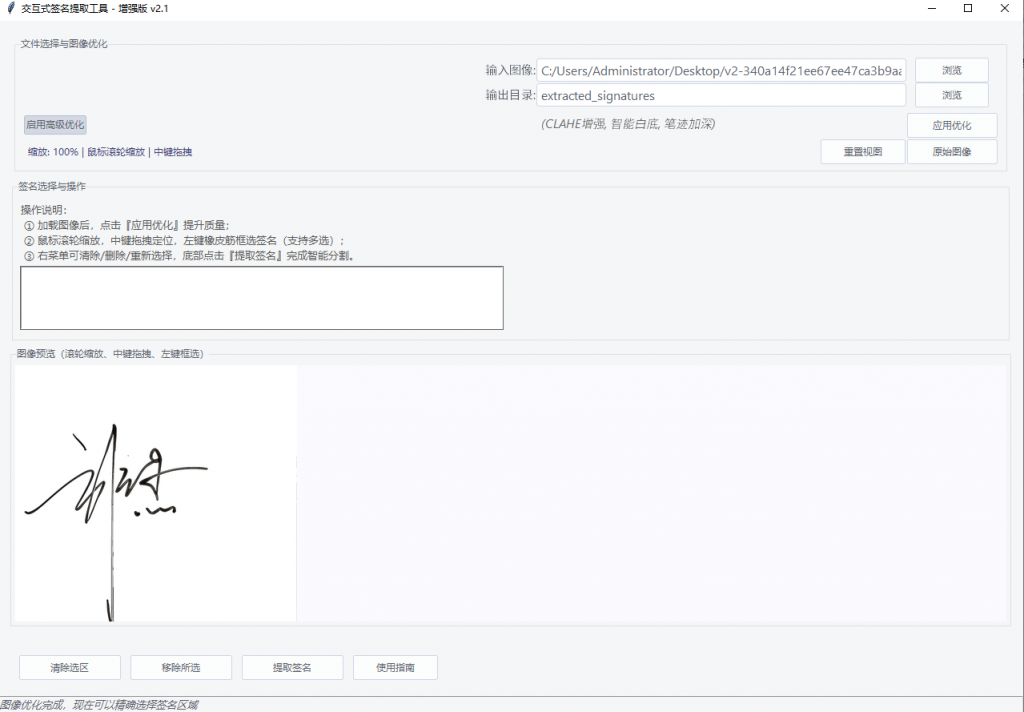This screenshot has width=1024, height=712.
Task: Click 应用优化 to apply optimization
Action: pyautogui.click(x=951, y=124)
